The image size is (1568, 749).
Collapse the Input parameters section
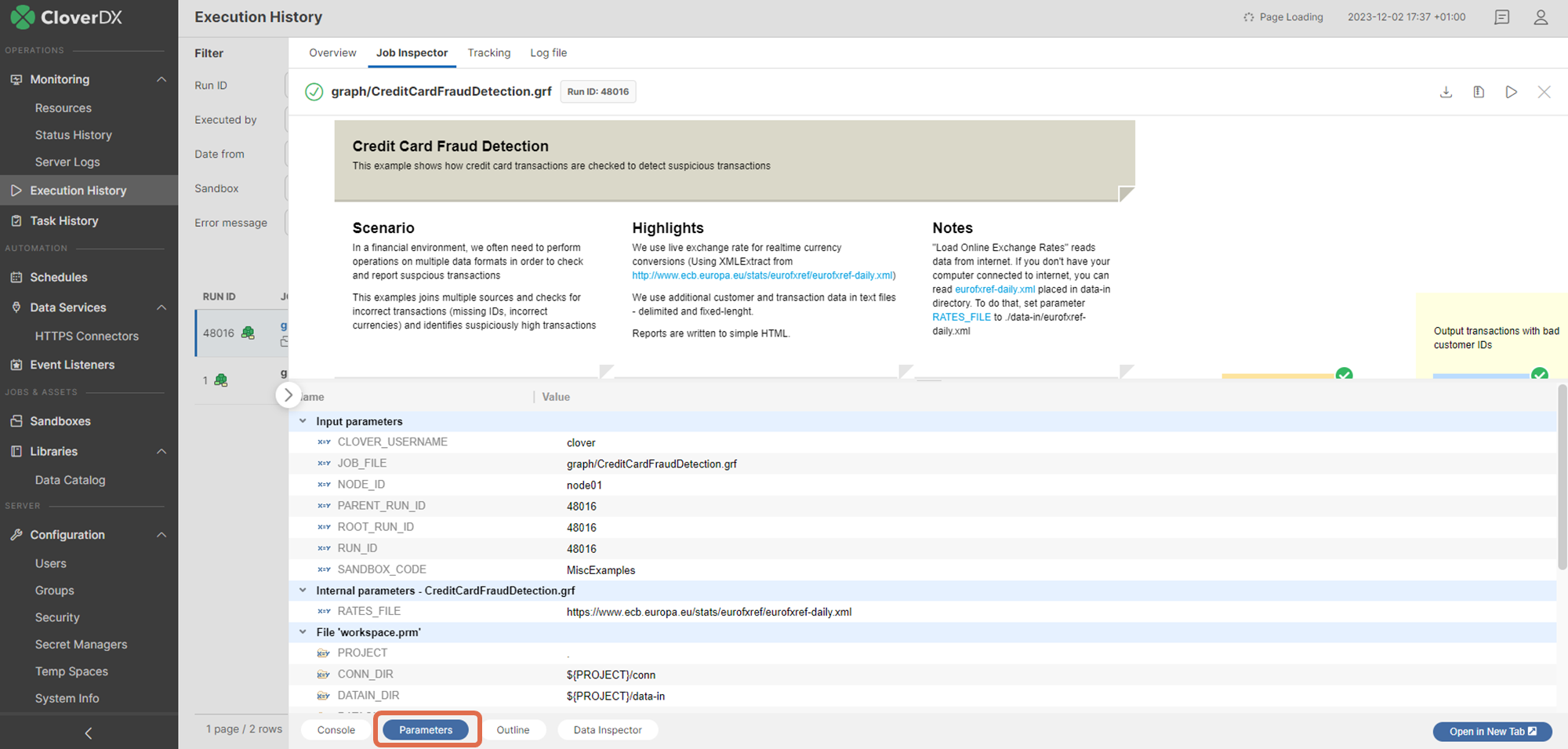pyautogui.click(x=303, y=421)
